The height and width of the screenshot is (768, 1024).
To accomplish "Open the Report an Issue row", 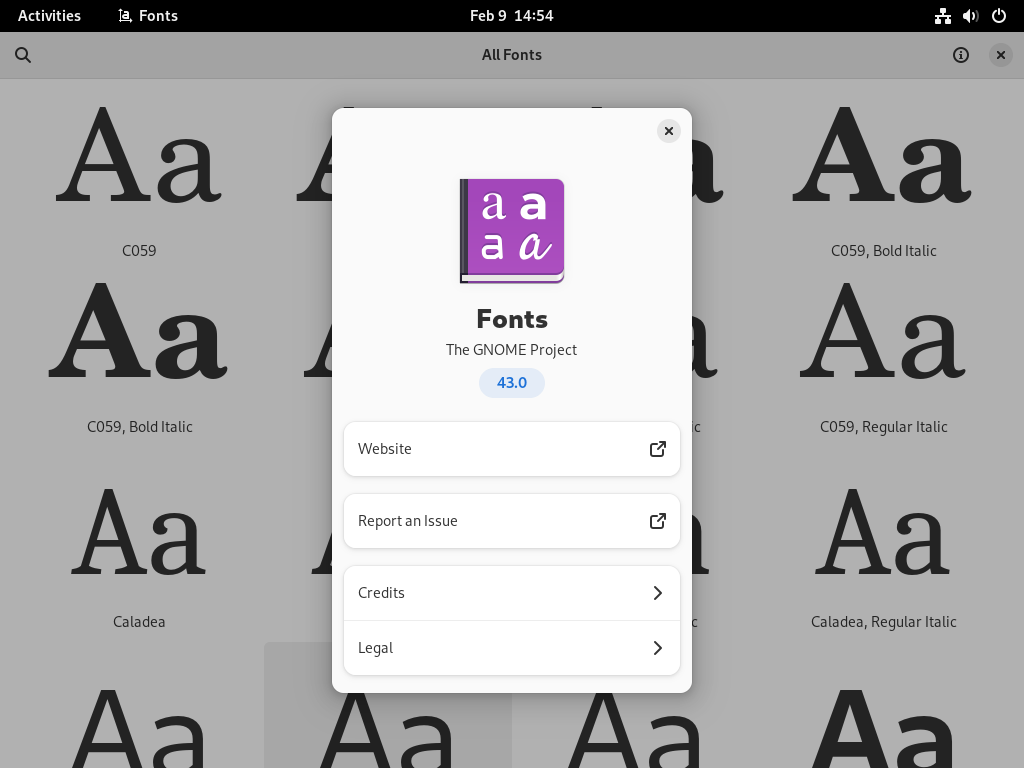I will 512,520.
